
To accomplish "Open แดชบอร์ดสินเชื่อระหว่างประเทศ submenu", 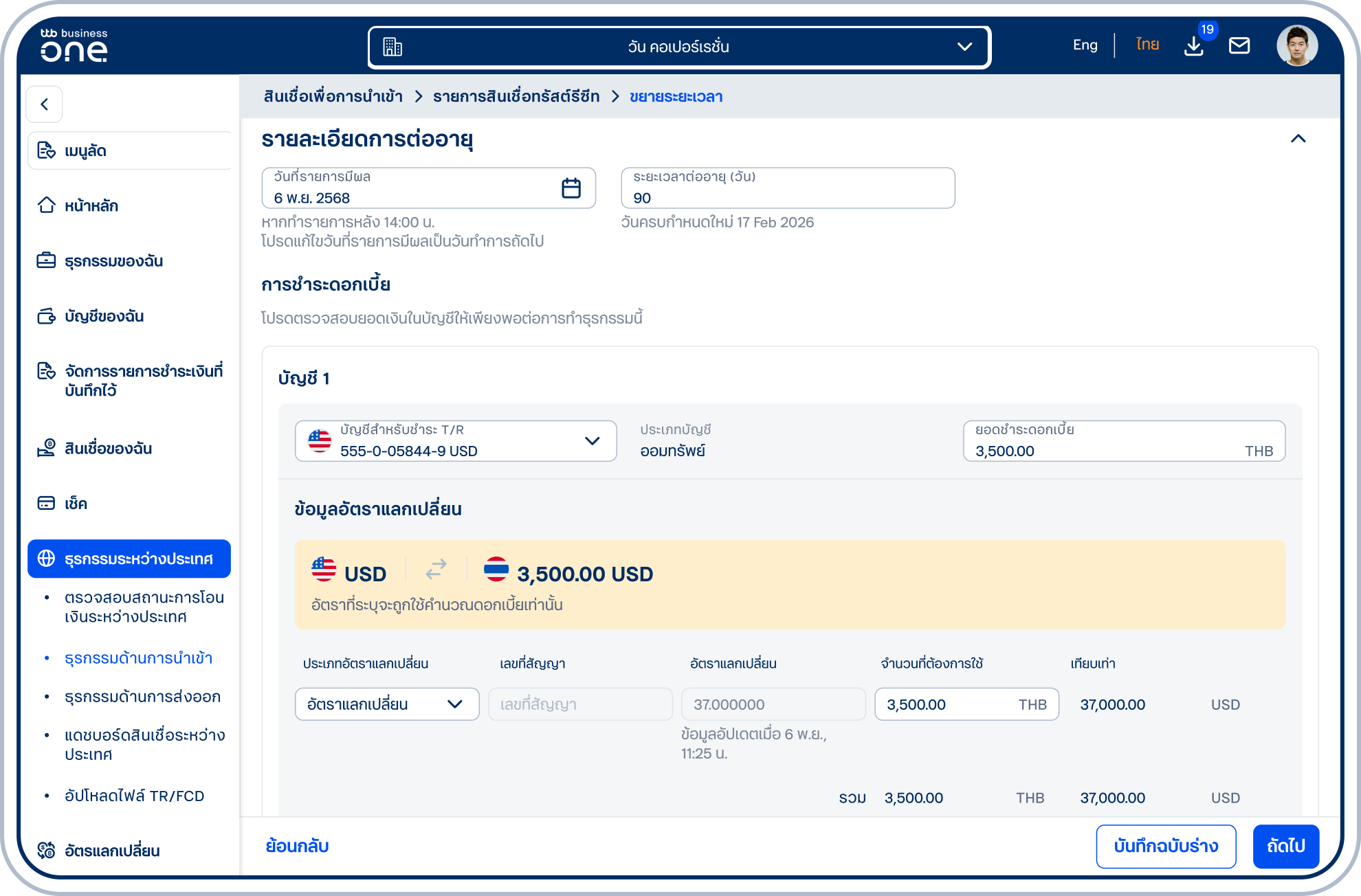I will pyautogui.click(x=144, y=745).
